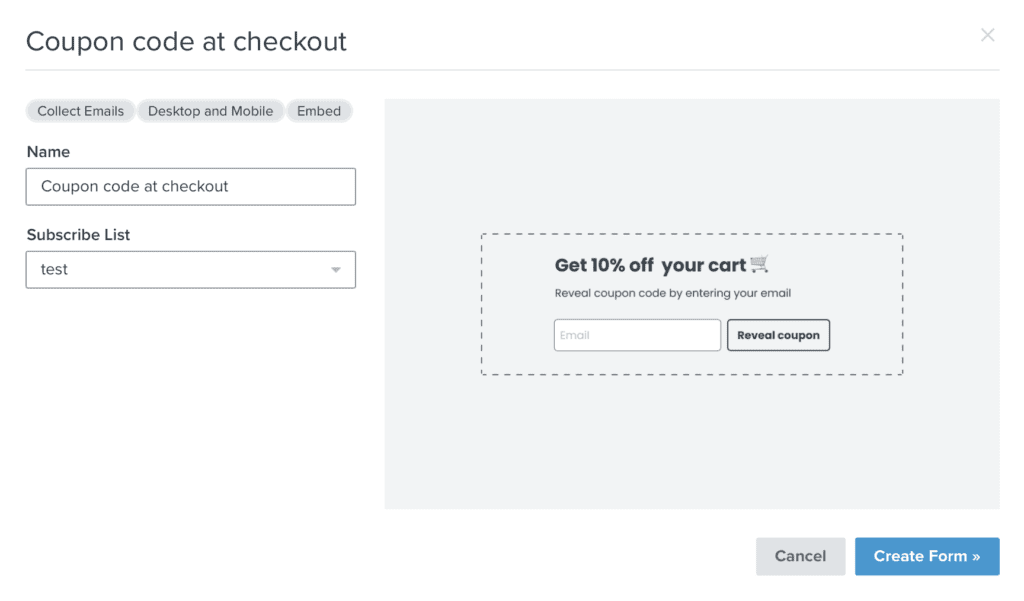Open the Subscribe List dropdown arrow
Viewport: 1024px width, 601px height.
coord(336,270)
